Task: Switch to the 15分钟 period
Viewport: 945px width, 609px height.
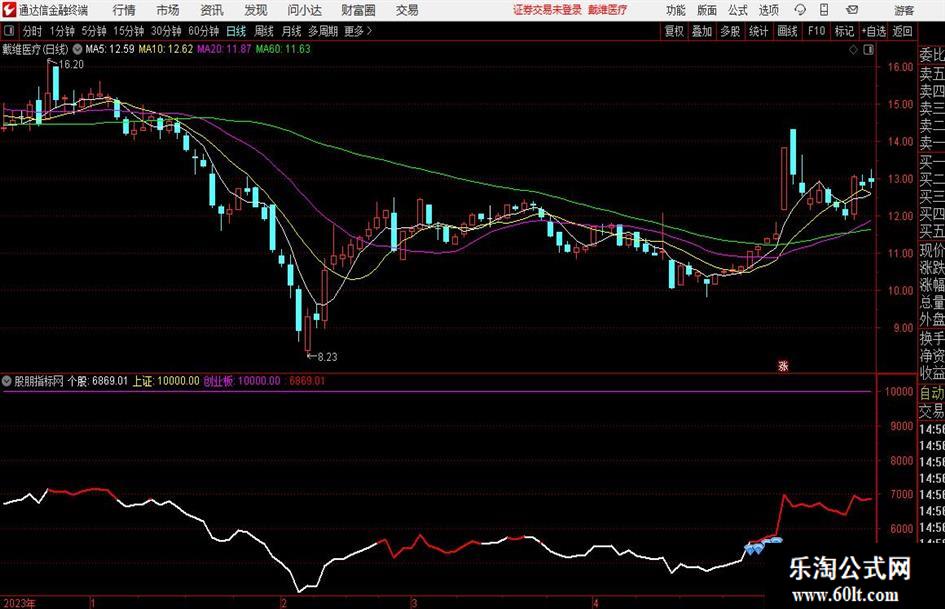Action: [x=128, y=31]
